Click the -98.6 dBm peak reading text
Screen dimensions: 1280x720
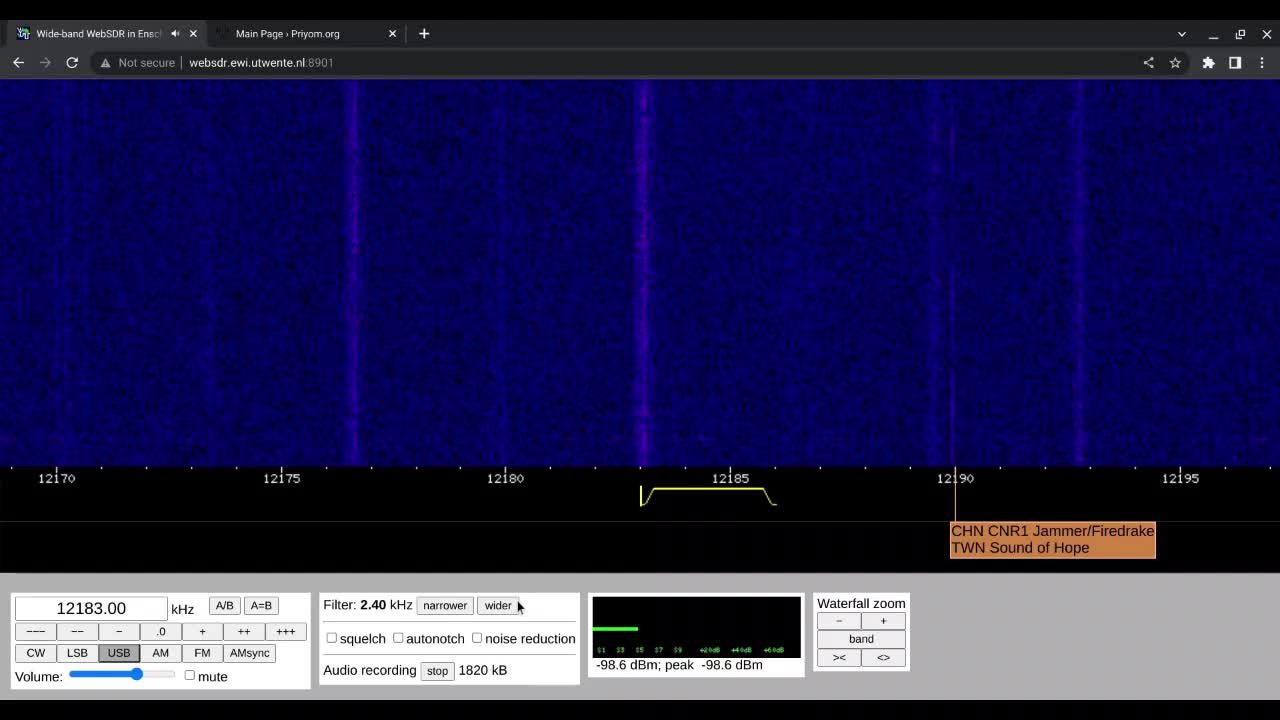click(x=679, y=665)
